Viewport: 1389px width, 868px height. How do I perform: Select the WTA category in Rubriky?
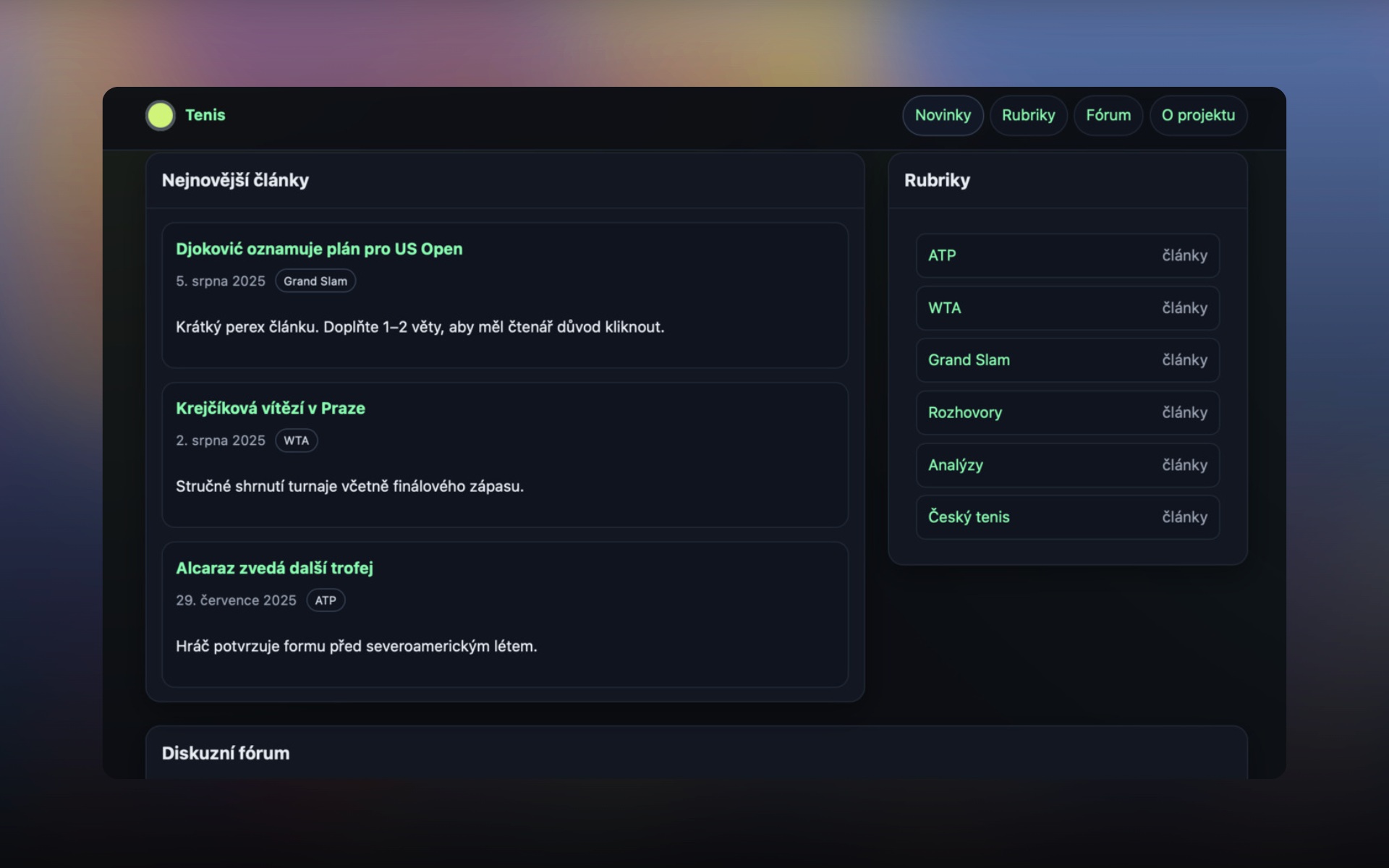1067,308
